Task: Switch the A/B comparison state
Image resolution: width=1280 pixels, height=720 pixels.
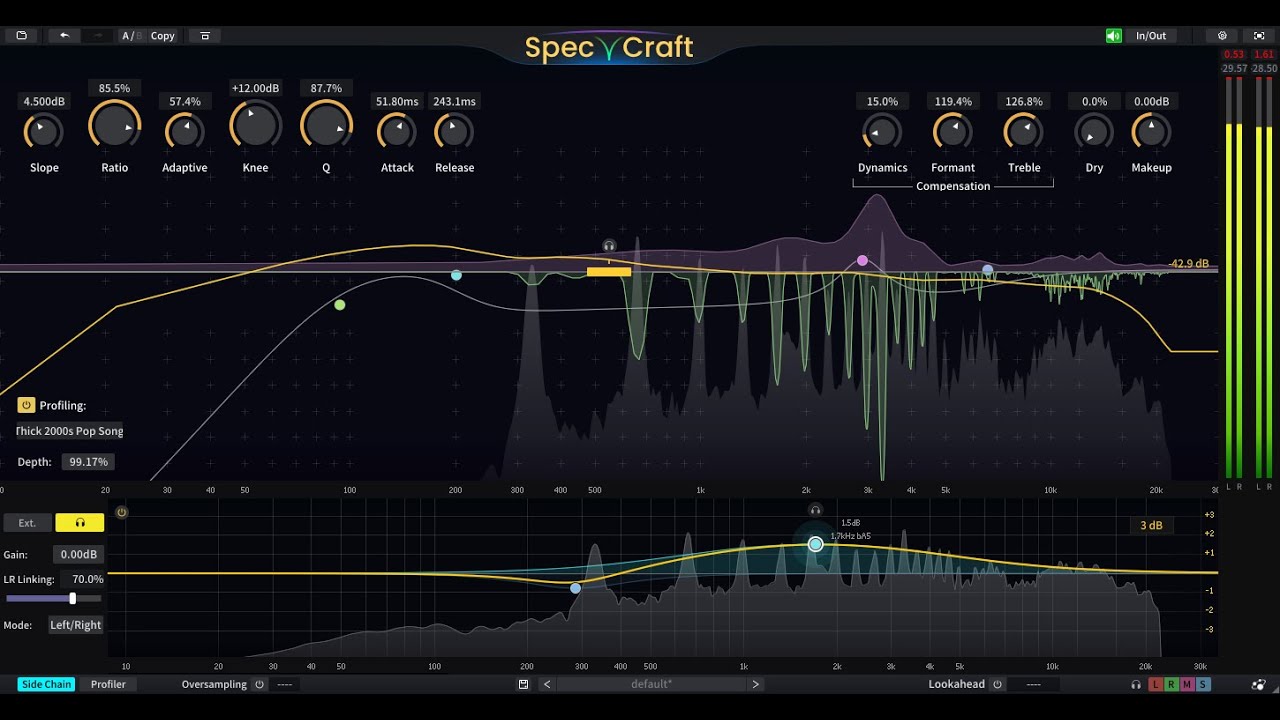Action: tap(132, 35)
